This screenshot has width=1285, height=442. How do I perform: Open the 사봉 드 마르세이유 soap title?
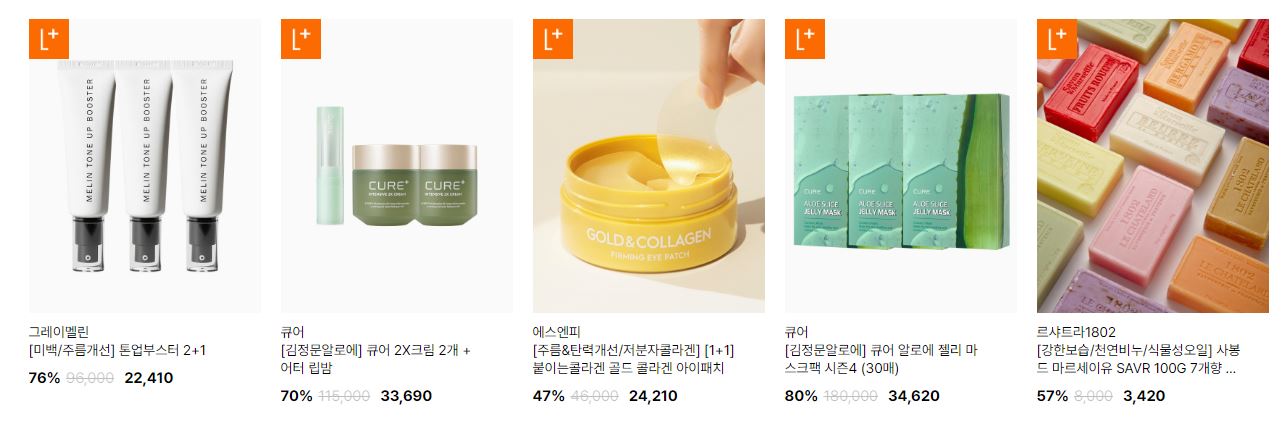click(x=1138, y=360)
